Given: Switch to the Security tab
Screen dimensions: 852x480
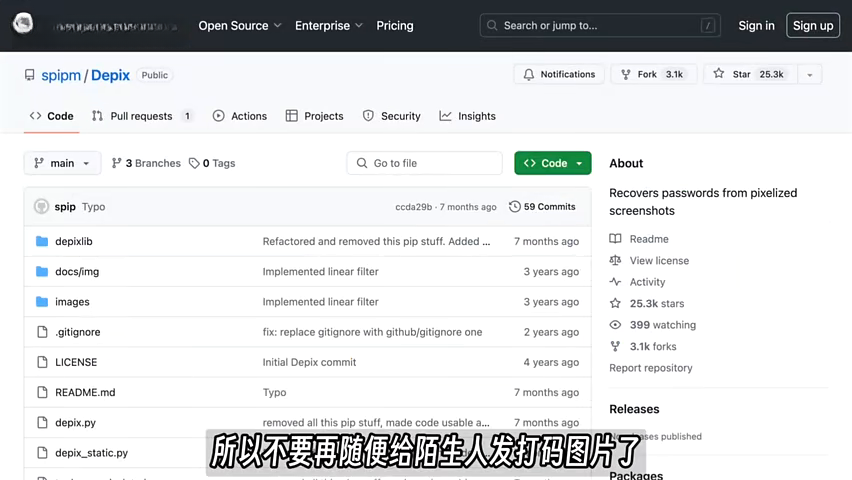Looking at the screenshot, I should [x=392, y=116].
